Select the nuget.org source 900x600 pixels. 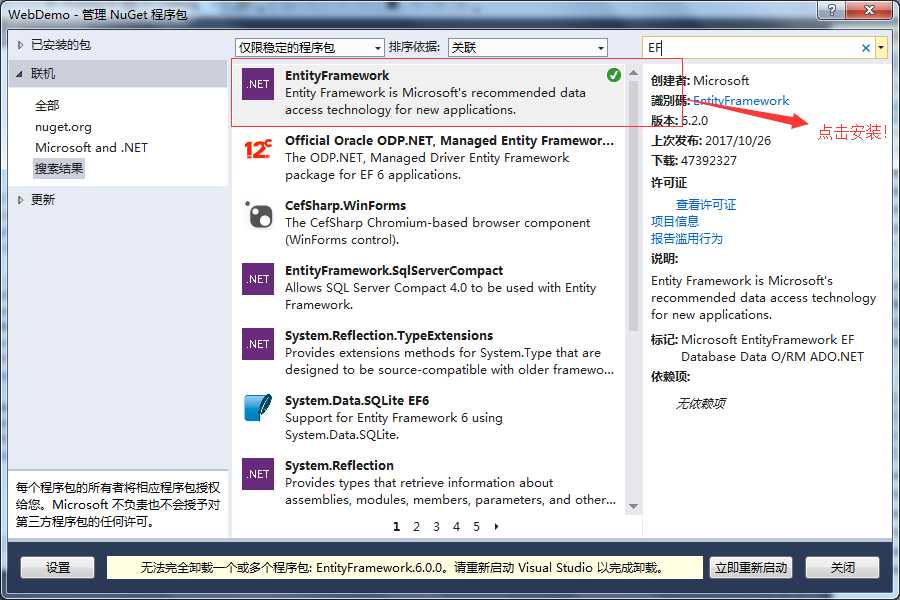[x=63, y=127]
